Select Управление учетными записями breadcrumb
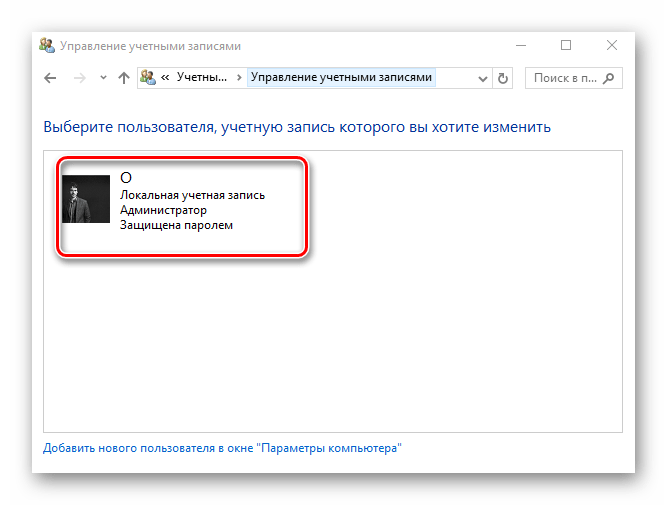 [x=341, y=78]
